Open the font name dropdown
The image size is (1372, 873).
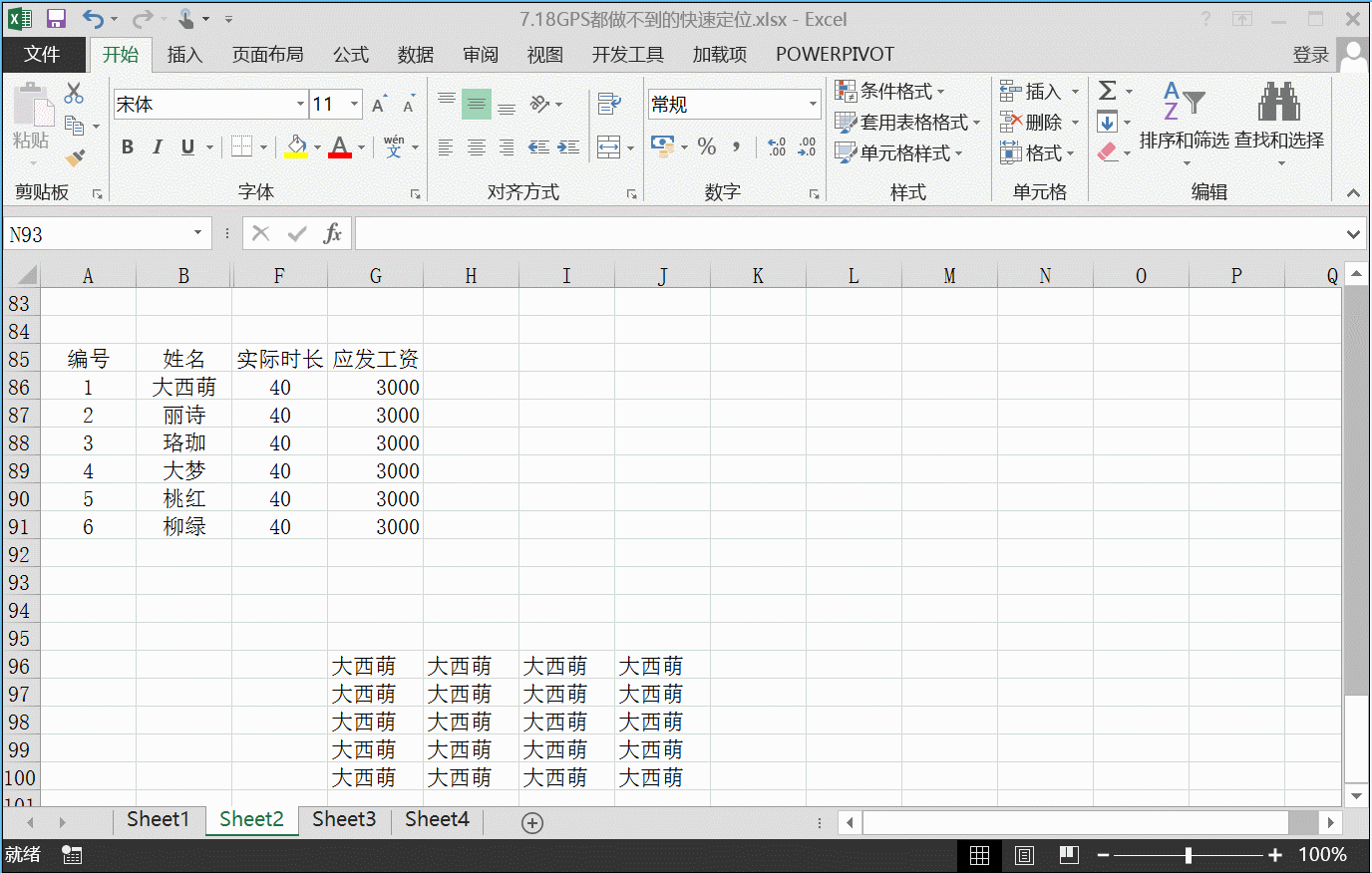[x=301, y=104]
